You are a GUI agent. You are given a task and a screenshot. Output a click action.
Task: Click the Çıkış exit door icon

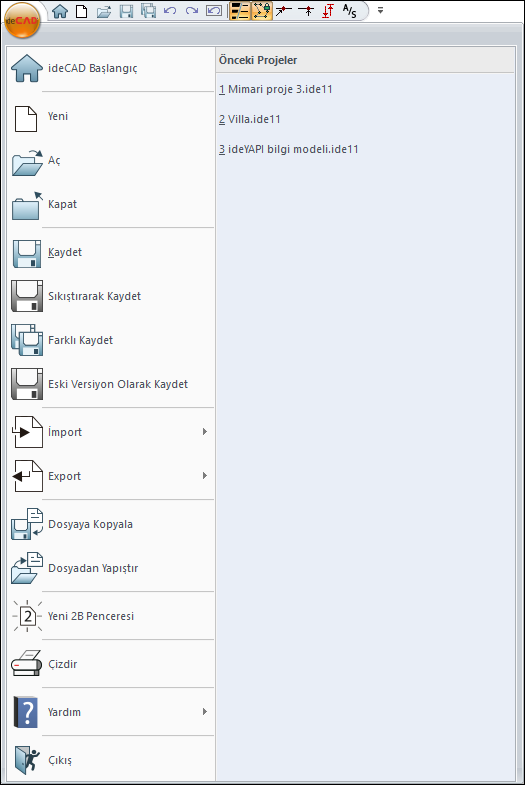[x=27, y=759]
